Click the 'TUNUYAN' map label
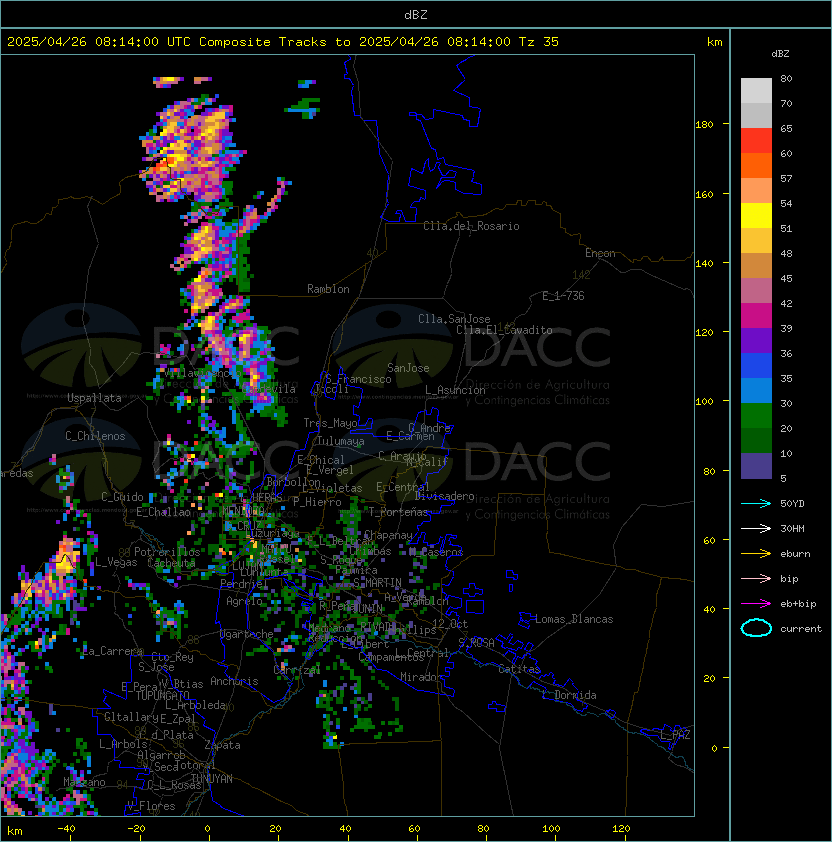This screenshot has height=842, width=832. click(212, 779)
